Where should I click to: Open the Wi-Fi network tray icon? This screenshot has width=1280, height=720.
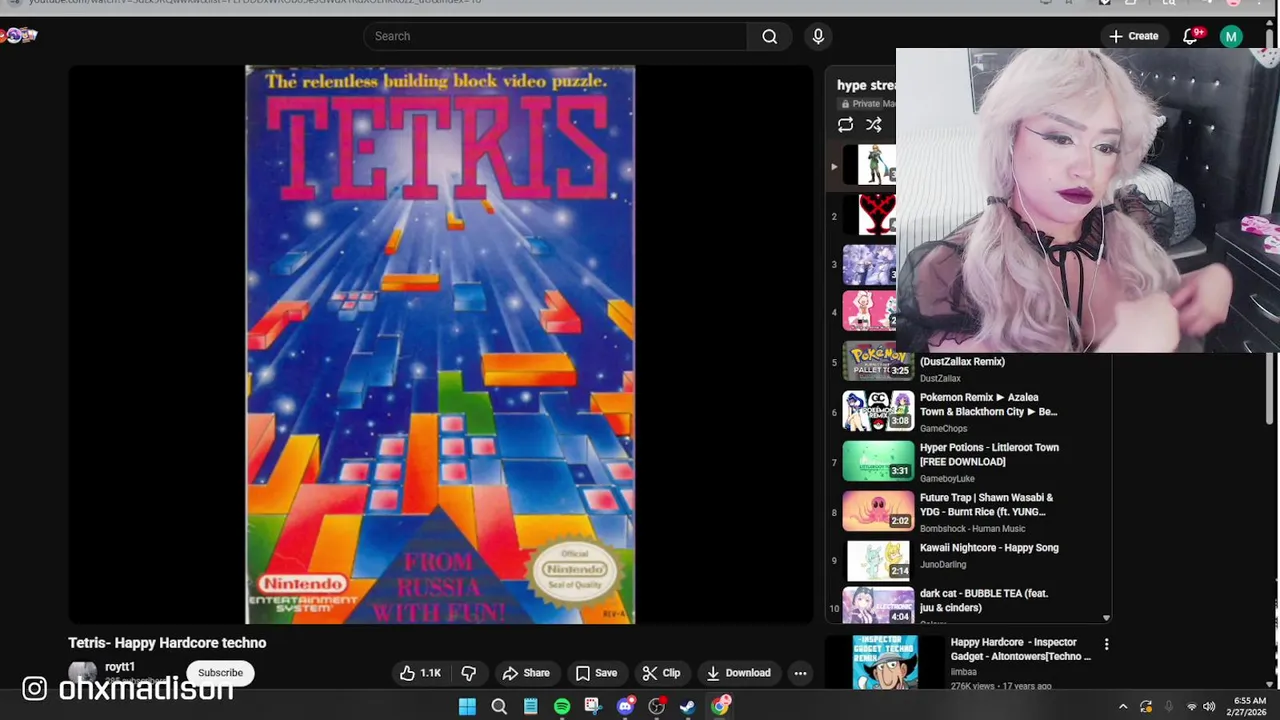pyautogui.click(x=1192, y=707)
